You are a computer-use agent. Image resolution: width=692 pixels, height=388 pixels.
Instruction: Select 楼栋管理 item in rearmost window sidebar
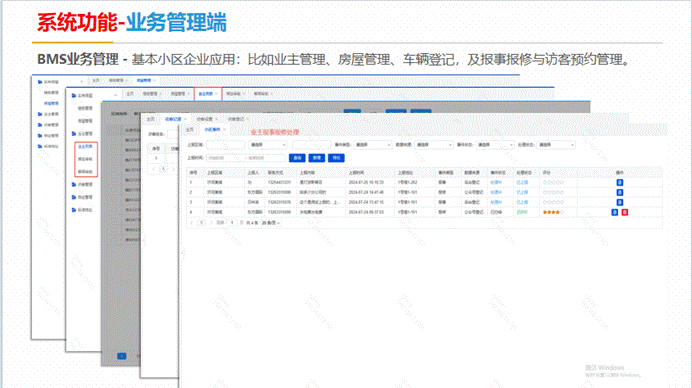(x=51, y=93)
